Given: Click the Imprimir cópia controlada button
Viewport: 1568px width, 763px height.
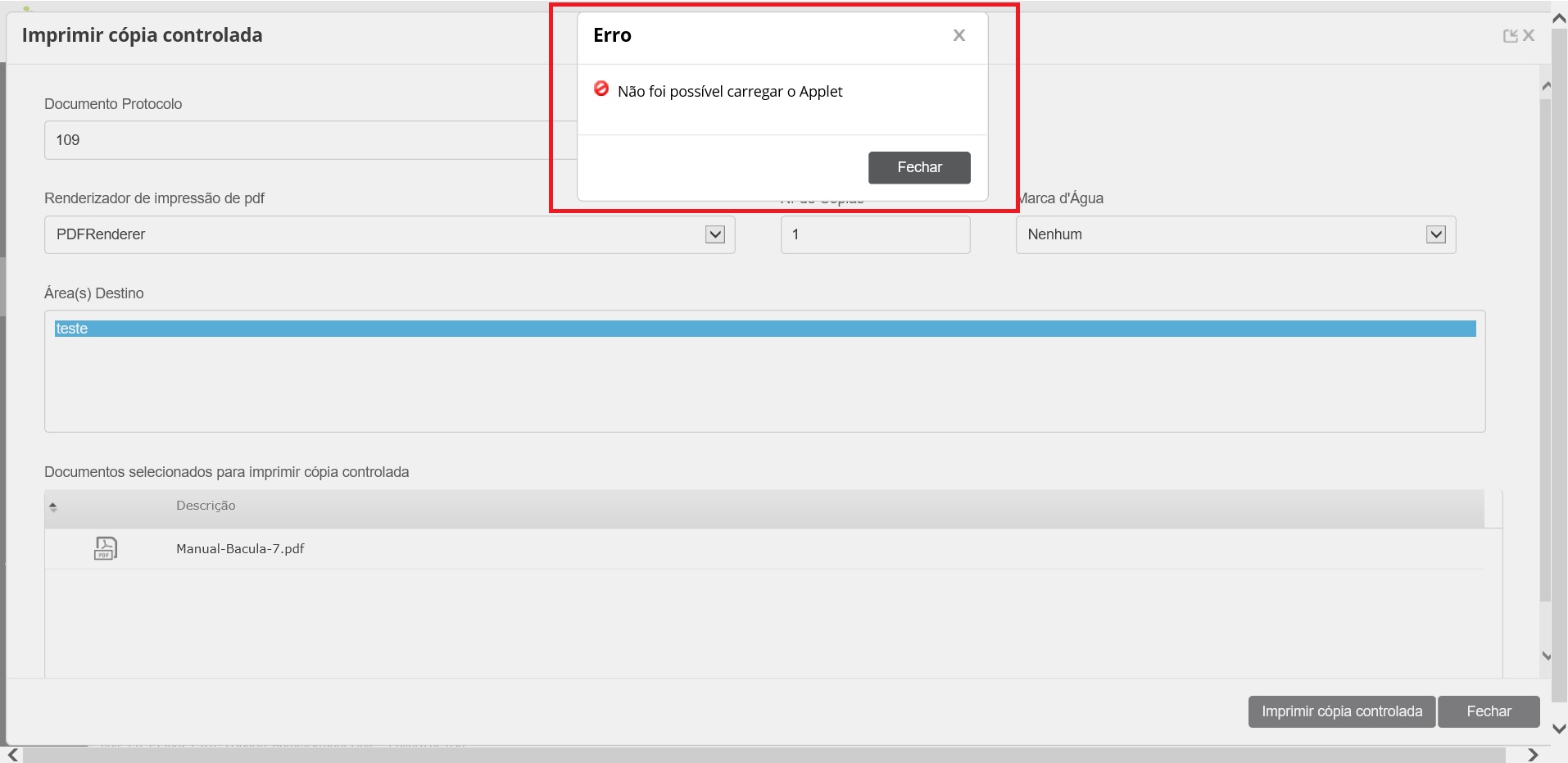Looking at the screenshot, I should tap(1341, 711).
